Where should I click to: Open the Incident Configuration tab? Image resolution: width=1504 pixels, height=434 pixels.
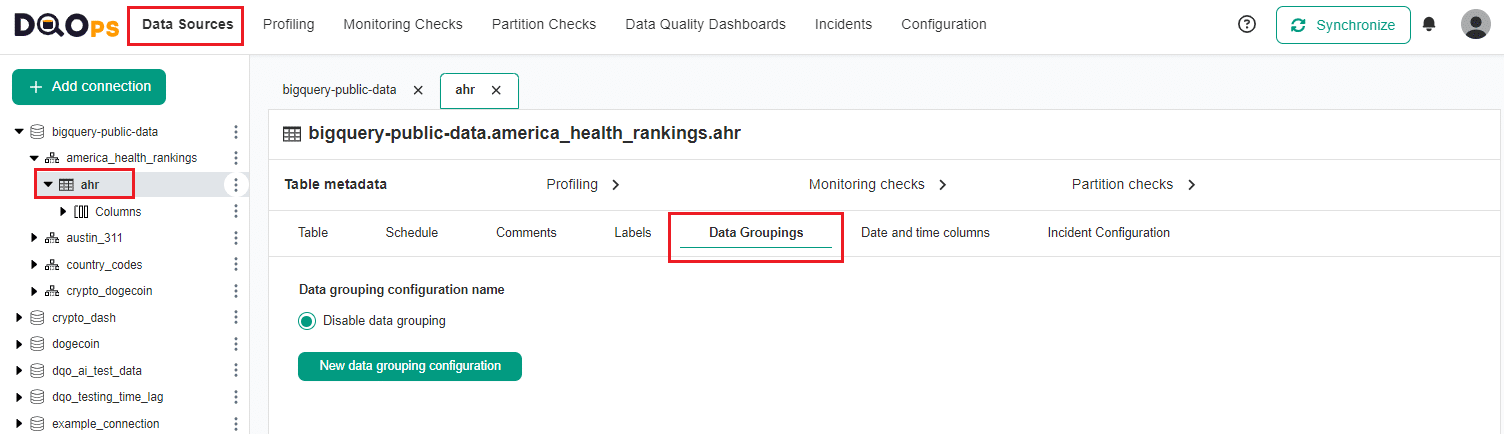(x=1108, y=233)
